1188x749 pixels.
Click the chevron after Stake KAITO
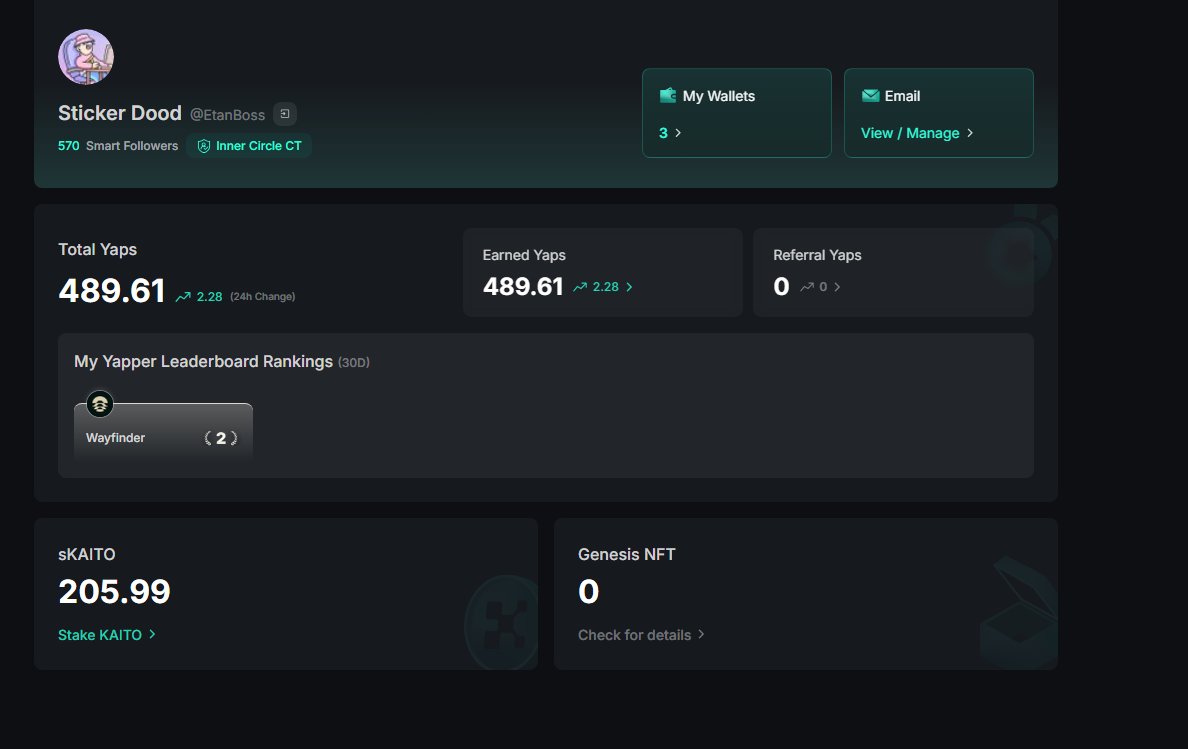(152, 635)
